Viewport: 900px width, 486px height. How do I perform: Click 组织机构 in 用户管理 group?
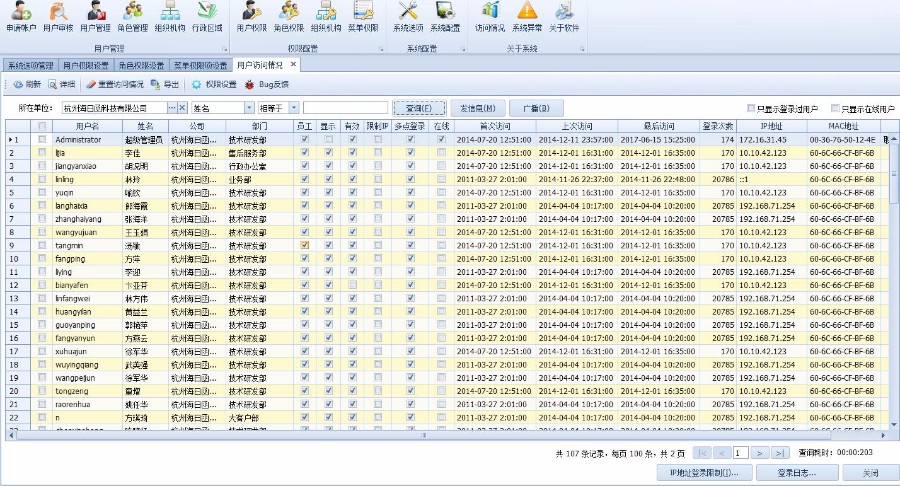point(170,17)
